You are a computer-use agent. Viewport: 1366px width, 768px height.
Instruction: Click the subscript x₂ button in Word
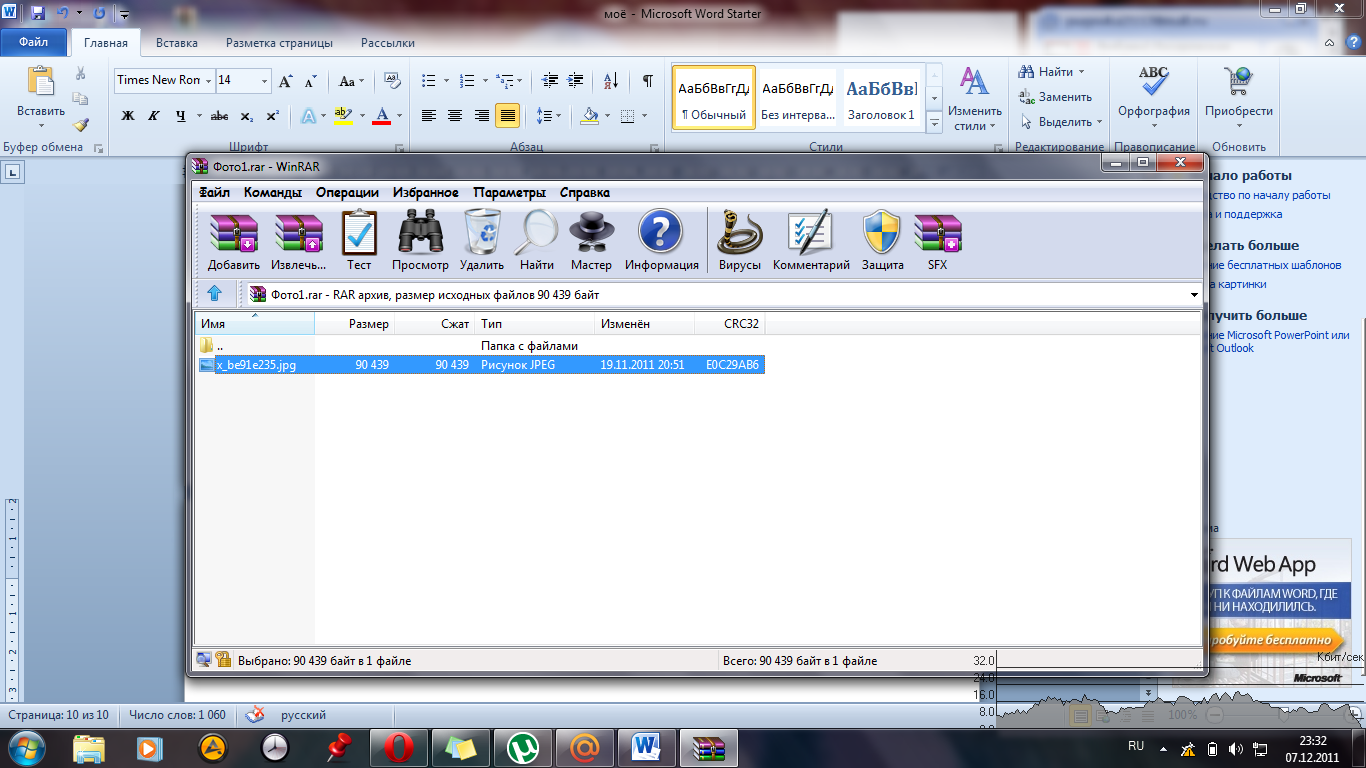point(246,116)
